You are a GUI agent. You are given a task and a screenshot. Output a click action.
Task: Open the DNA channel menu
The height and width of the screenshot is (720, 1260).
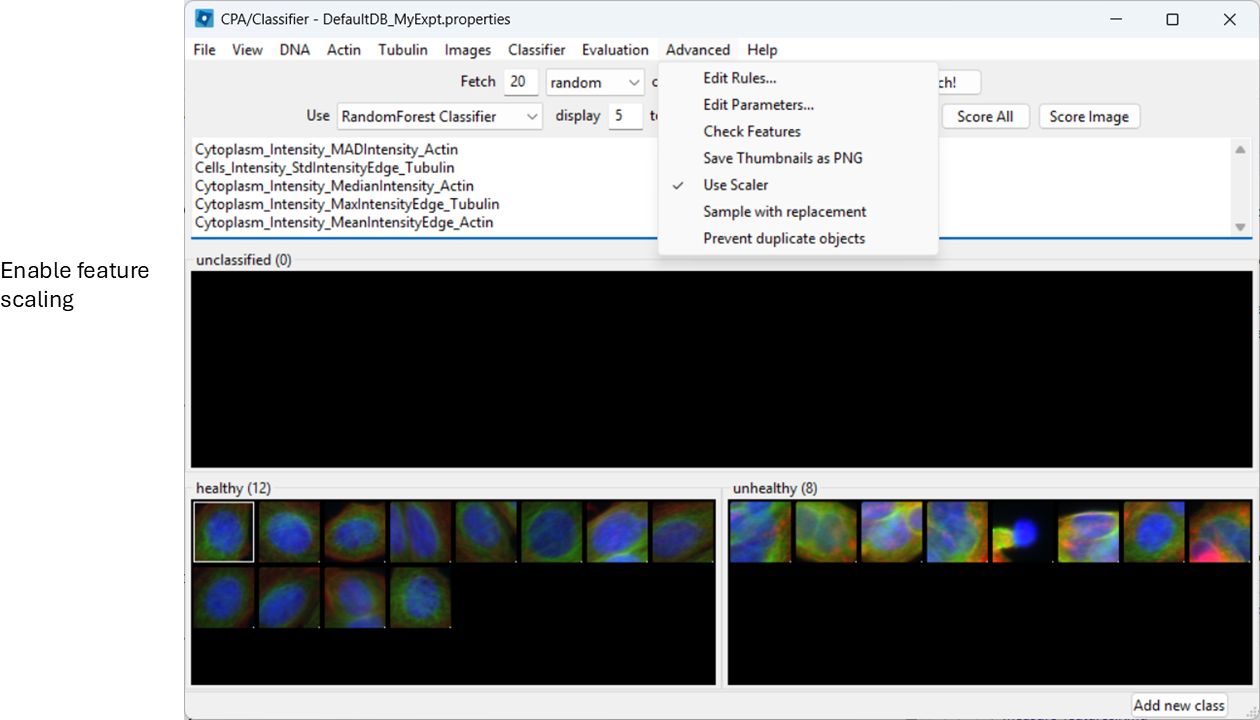295,49
